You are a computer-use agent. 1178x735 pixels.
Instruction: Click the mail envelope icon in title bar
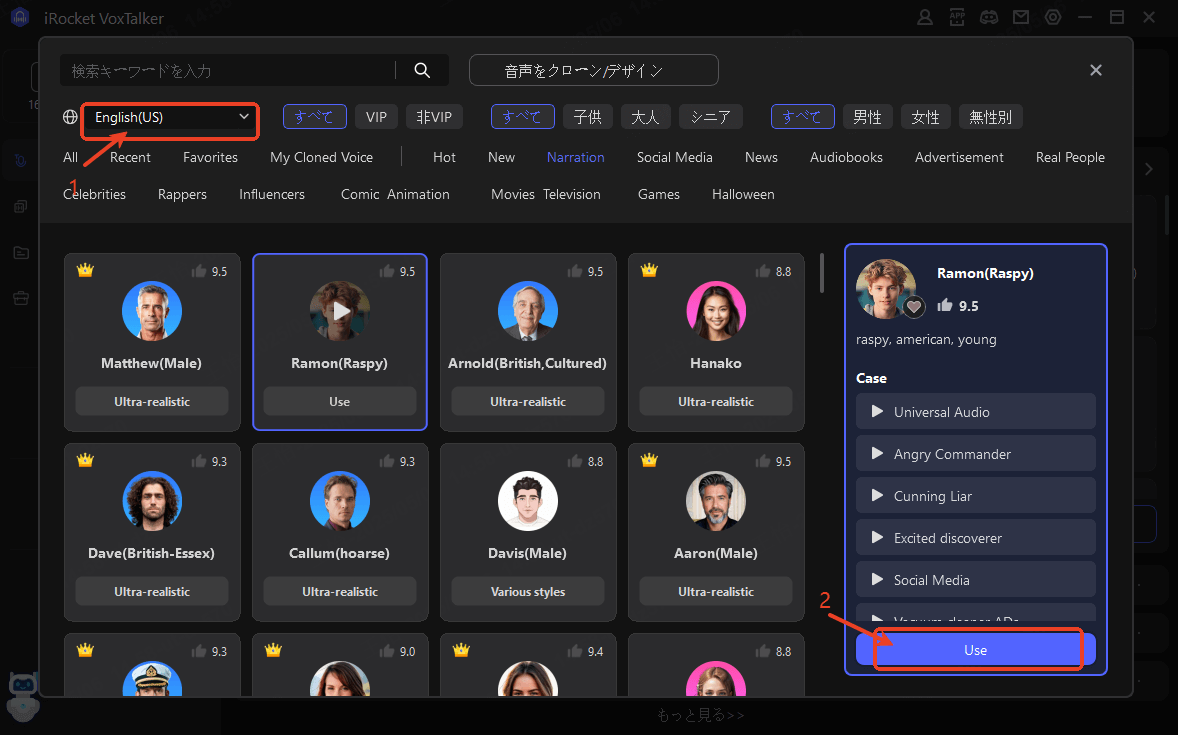click(1021, 17)
